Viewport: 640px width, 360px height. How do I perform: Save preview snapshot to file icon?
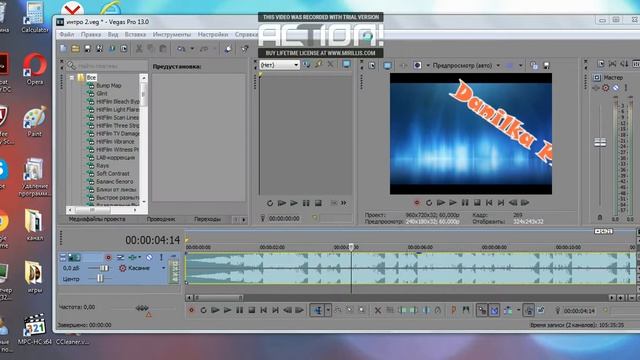click(x=547, y=65)
